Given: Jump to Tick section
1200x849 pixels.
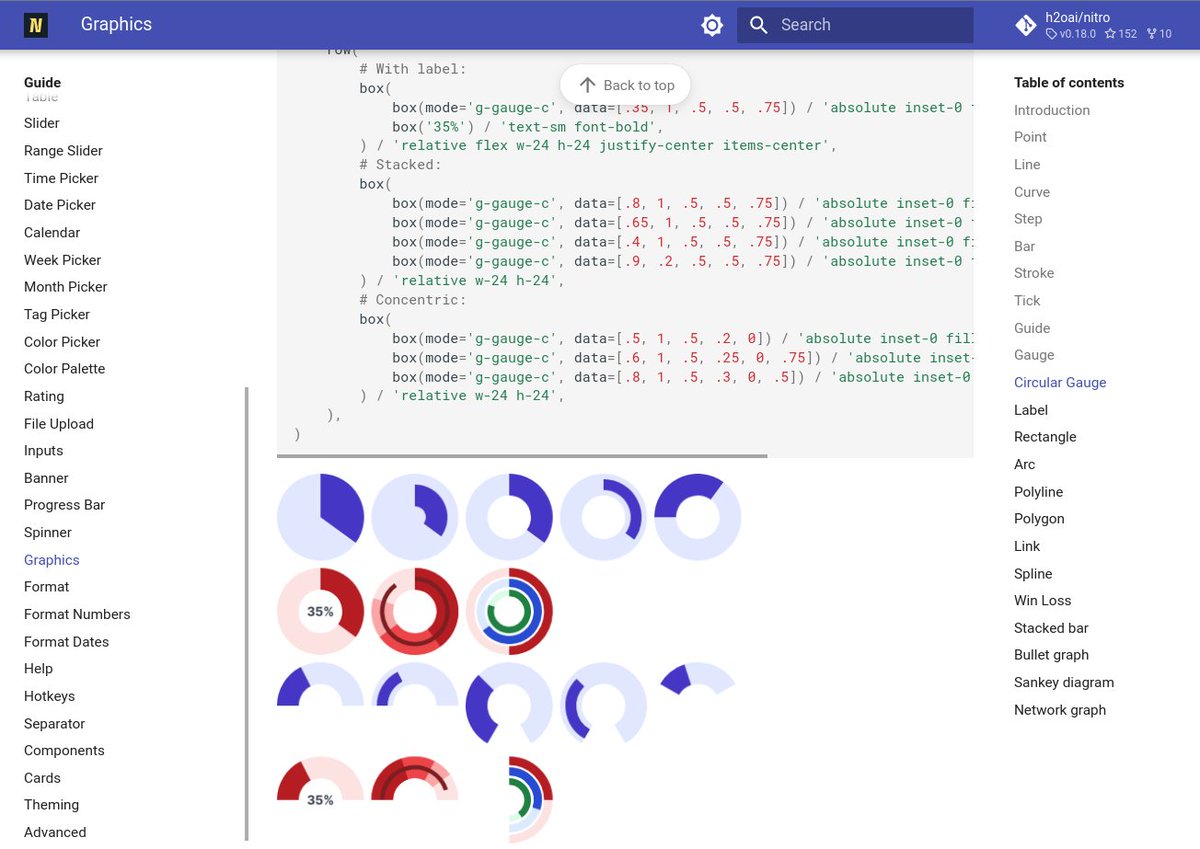Looking at the screenshot, I should [x=1027, y=301].
